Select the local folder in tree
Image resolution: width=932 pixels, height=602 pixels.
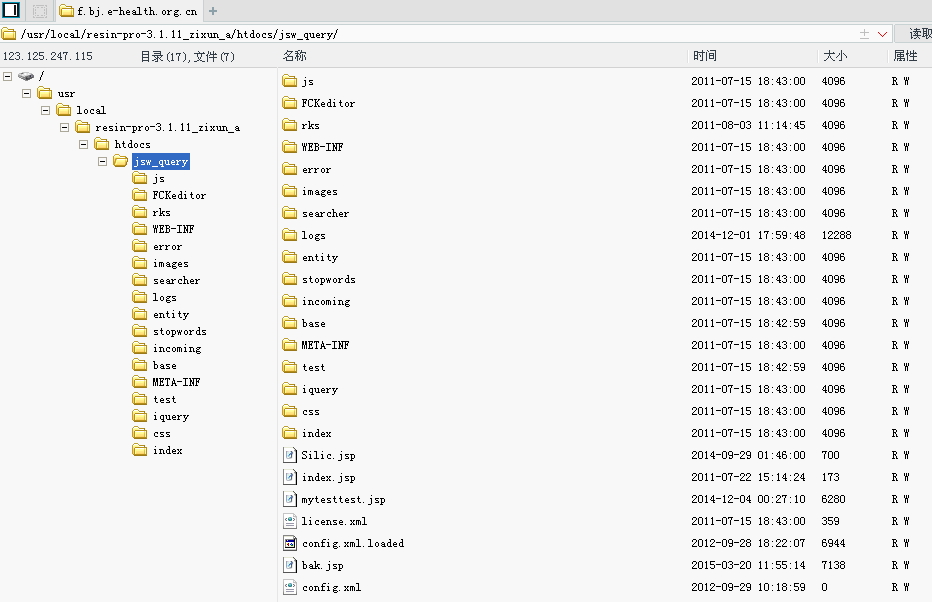point(81,111)
